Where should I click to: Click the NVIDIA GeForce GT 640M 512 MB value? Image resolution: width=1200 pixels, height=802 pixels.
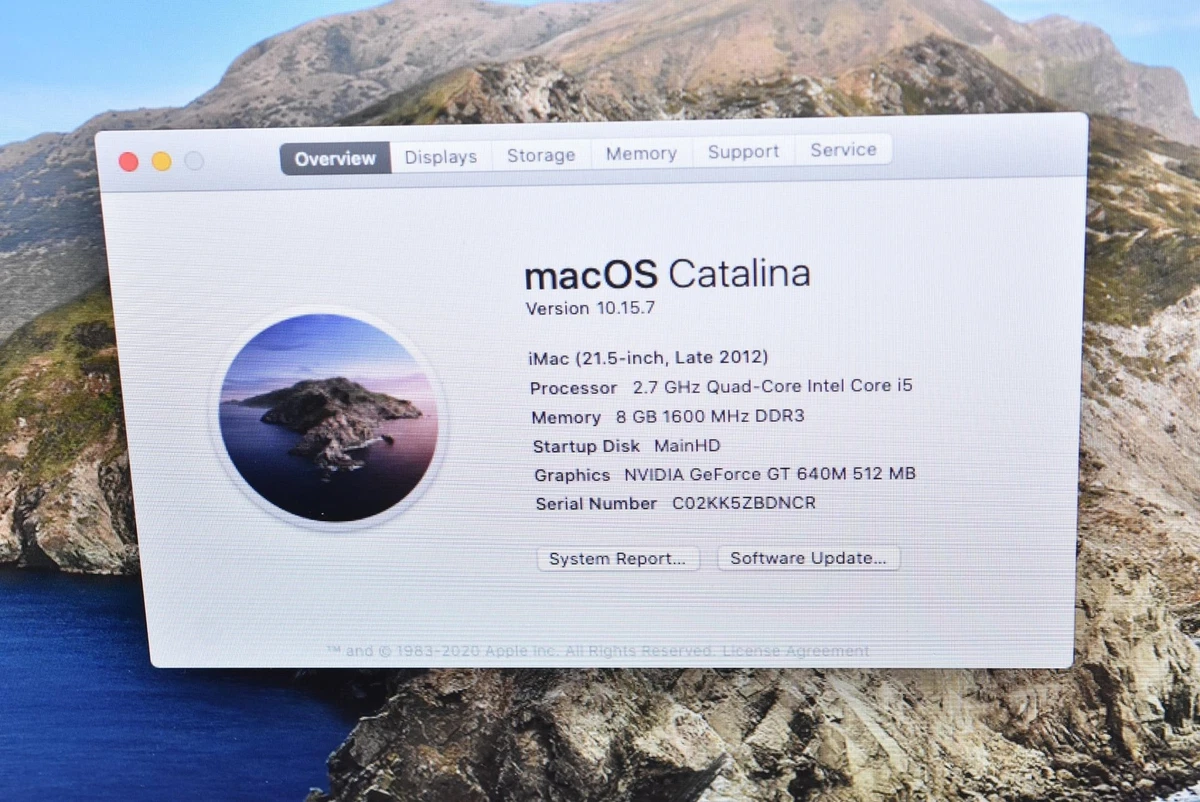coord(770,474)
